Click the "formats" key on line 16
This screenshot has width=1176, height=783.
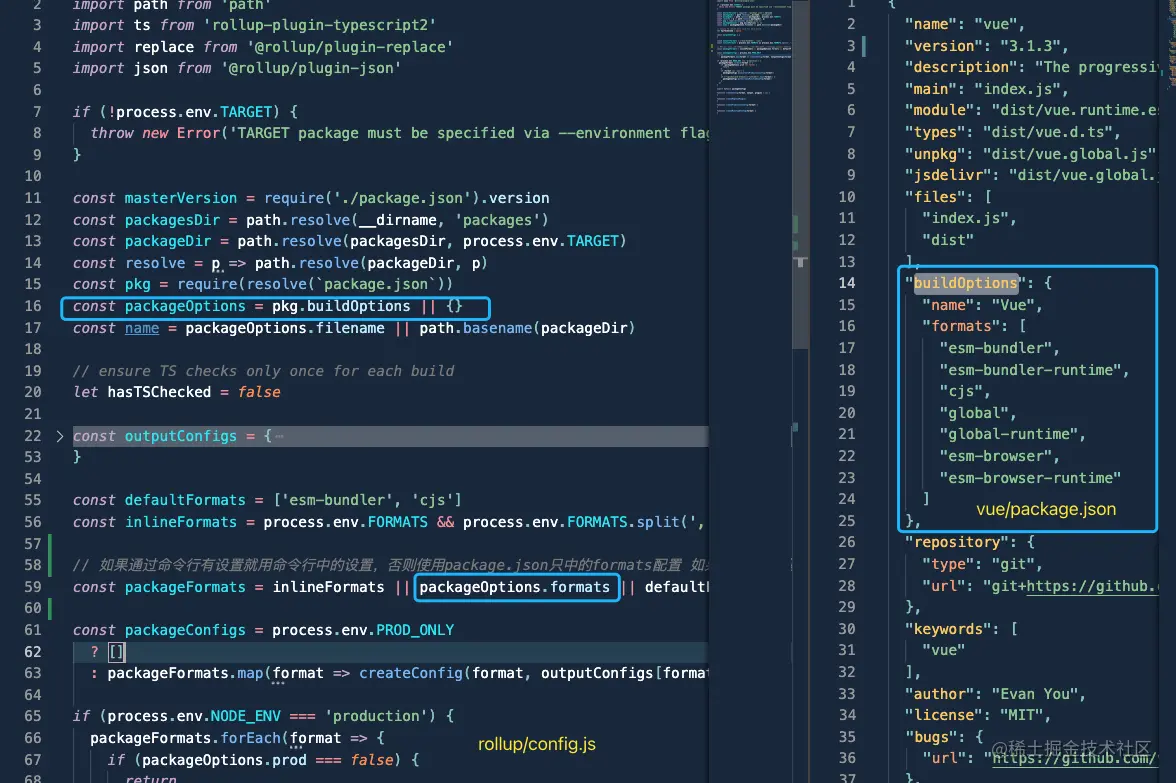point(964,326)
